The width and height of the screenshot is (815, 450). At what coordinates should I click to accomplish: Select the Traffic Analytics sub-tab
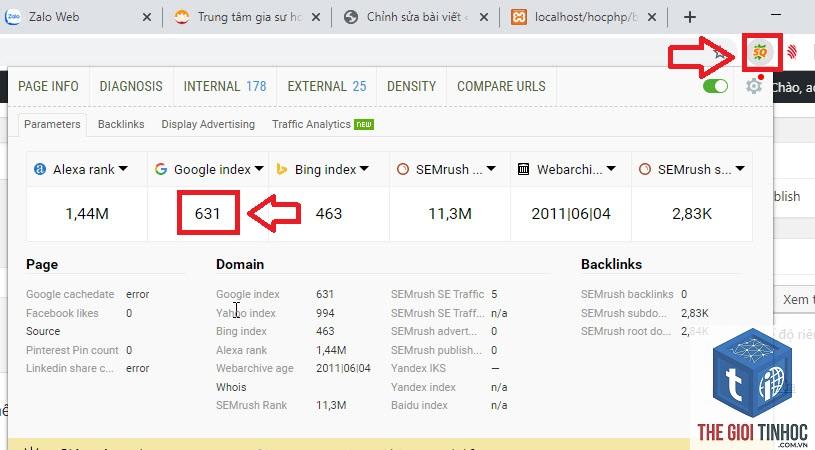click(323, 124)
